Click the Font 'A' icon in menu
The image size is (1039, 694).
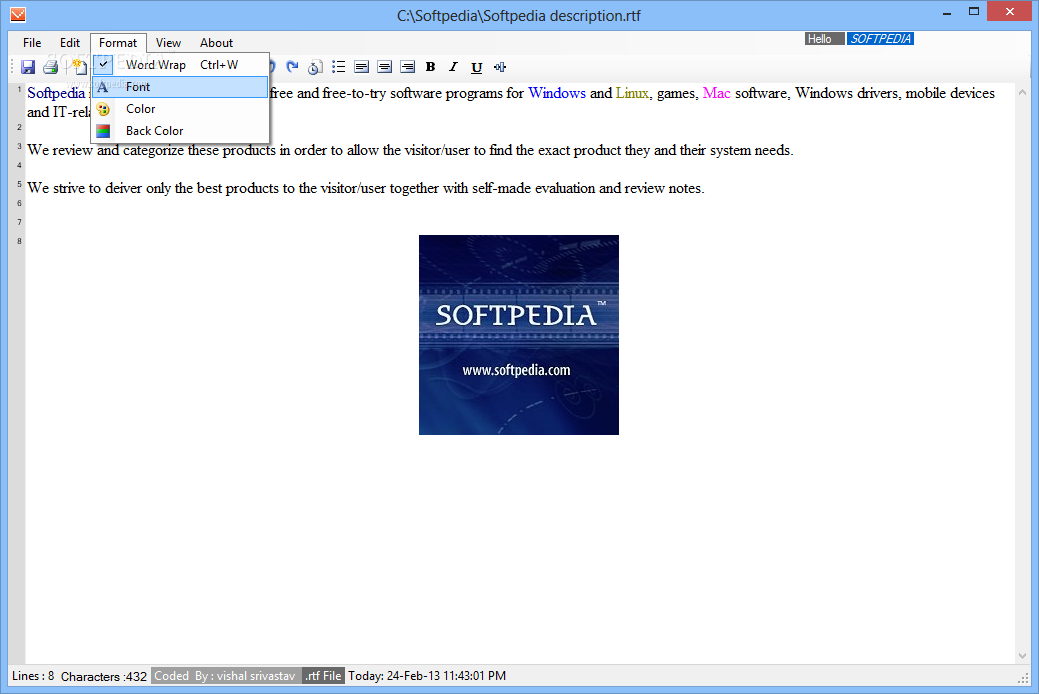[103, 87]
